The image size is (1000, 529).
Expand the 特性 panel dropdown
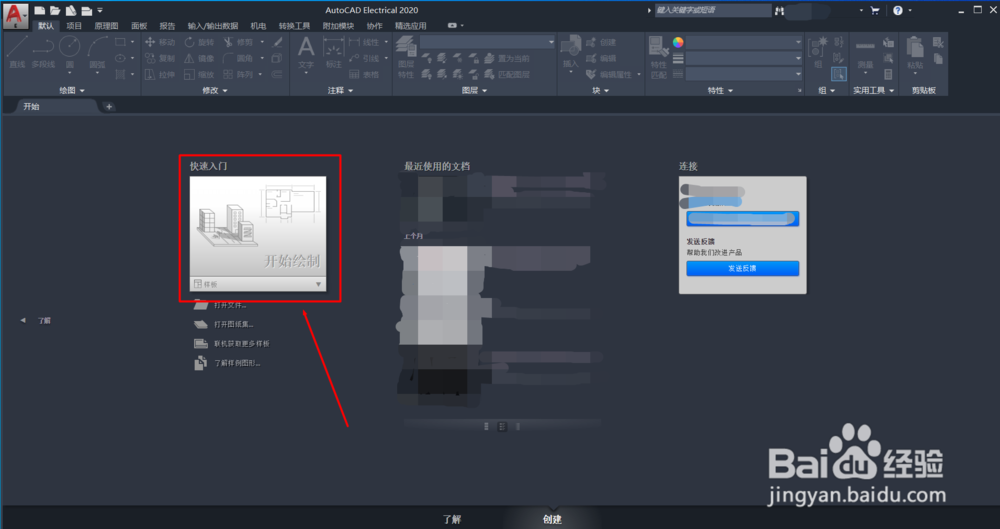click(720, 91)
